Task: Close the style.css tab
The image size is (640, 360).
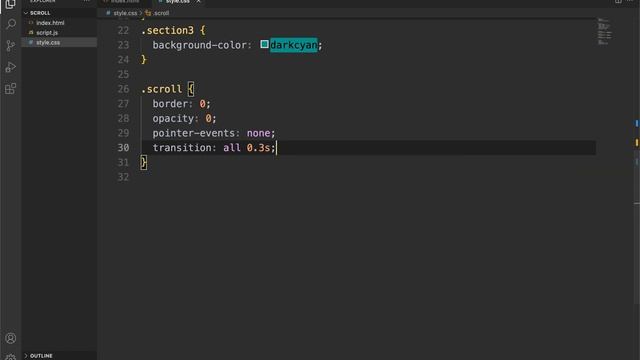Action: pyautogui.click(x=198, y=2)
